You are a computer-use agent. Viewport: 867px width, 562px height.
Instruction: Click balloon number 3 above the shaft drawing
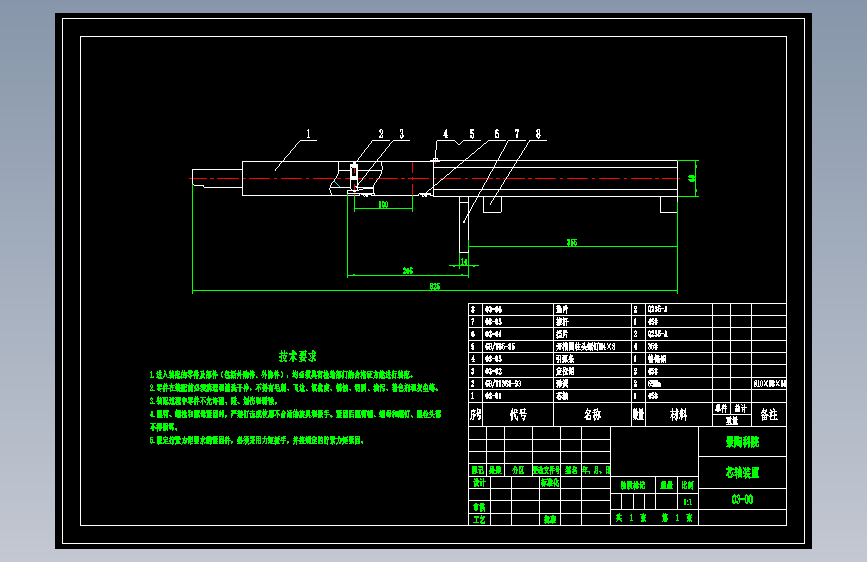[x=402, y=134]
